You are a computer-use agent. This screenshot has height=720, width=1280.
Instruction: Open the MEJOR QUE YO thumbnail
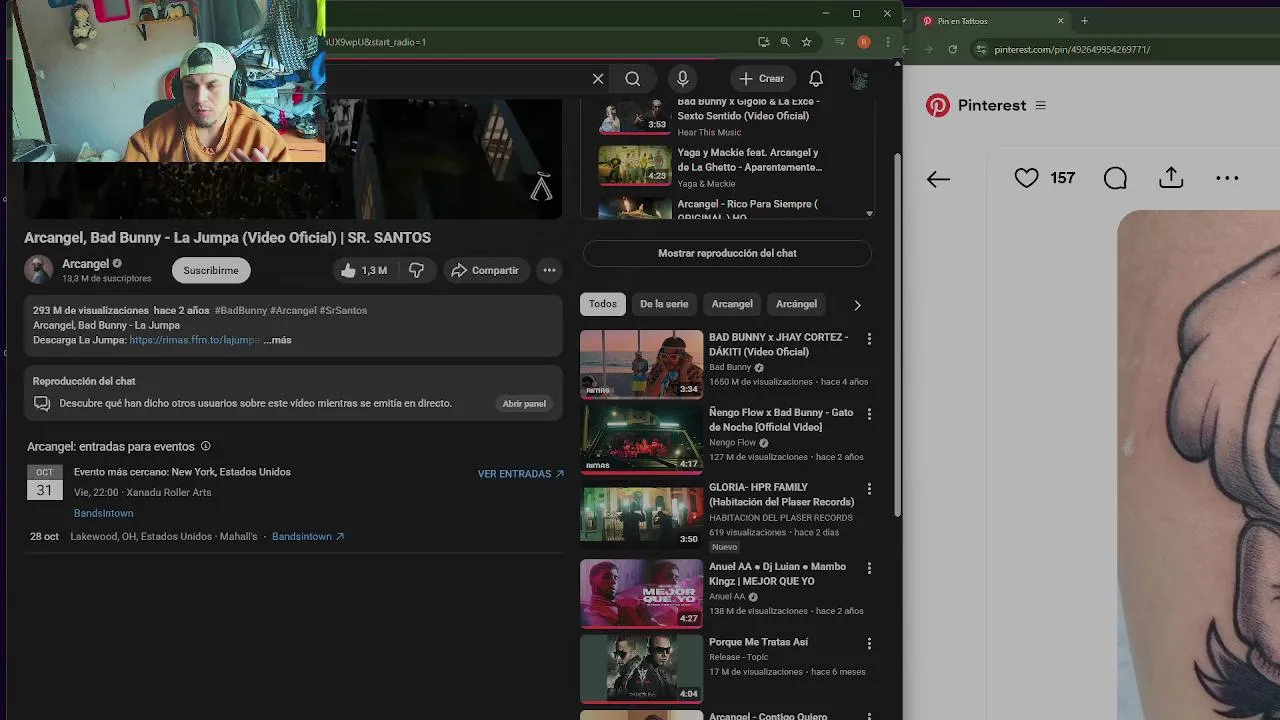pos(641,593)
